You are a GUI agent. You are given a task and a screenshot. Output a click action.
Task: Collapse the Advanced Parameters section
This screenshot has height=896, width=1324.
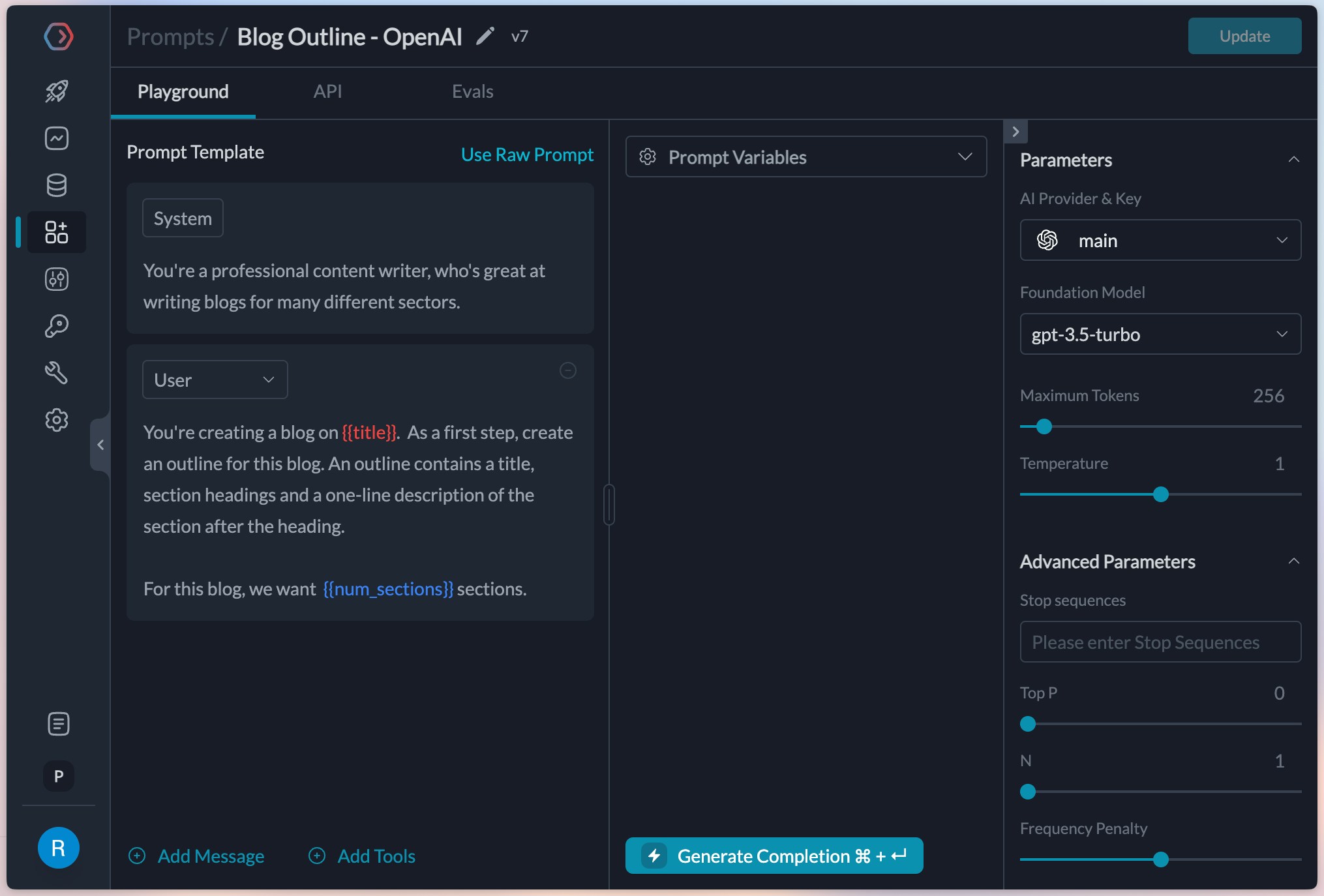[x=1294, y=561]
